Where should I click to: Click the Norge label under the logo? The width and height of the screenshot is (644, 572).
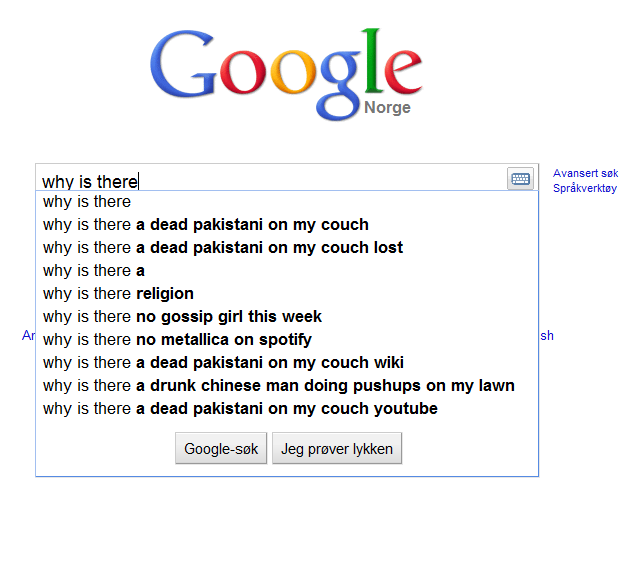387,108
